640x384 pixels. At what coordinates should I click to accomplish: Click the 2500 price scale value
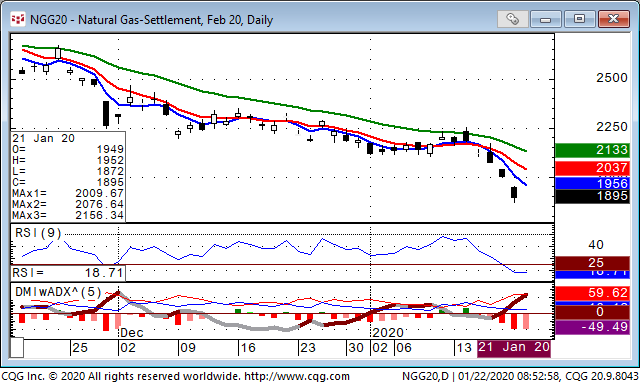[611, 78]
